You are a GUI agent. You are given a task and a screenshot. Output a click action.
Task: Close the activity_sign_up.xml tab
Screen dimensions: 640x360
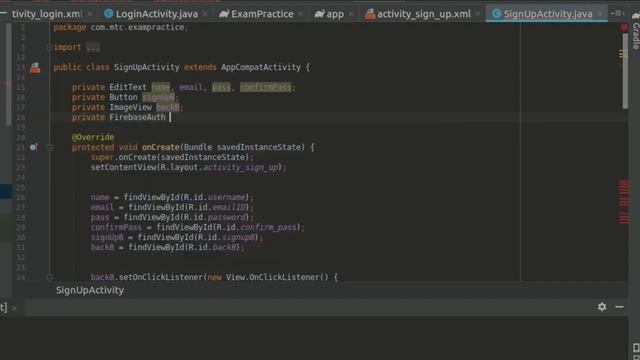click(x=478, y=14)
